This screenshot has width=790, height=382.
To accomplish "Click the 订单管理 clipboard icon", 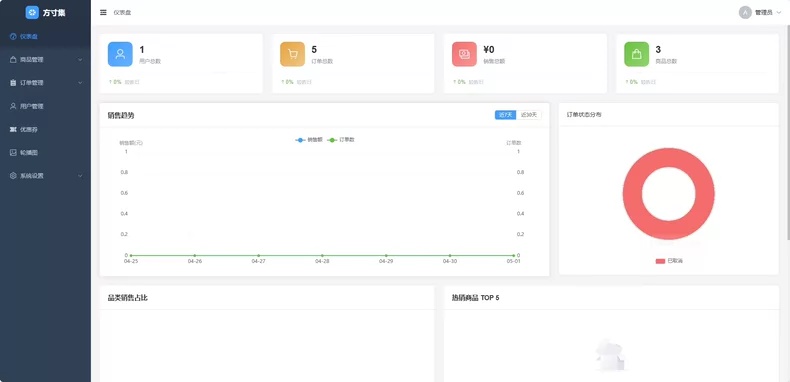I will click(13, 83).
